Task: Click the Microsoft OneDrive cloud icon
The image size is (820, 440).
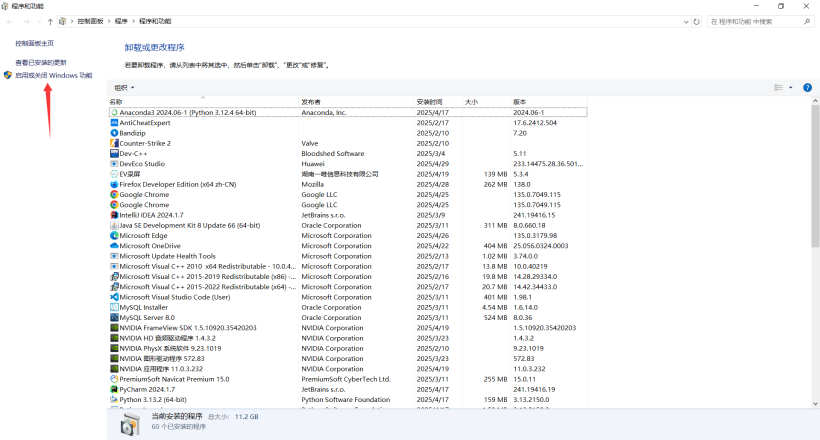Action: (114, 246)
